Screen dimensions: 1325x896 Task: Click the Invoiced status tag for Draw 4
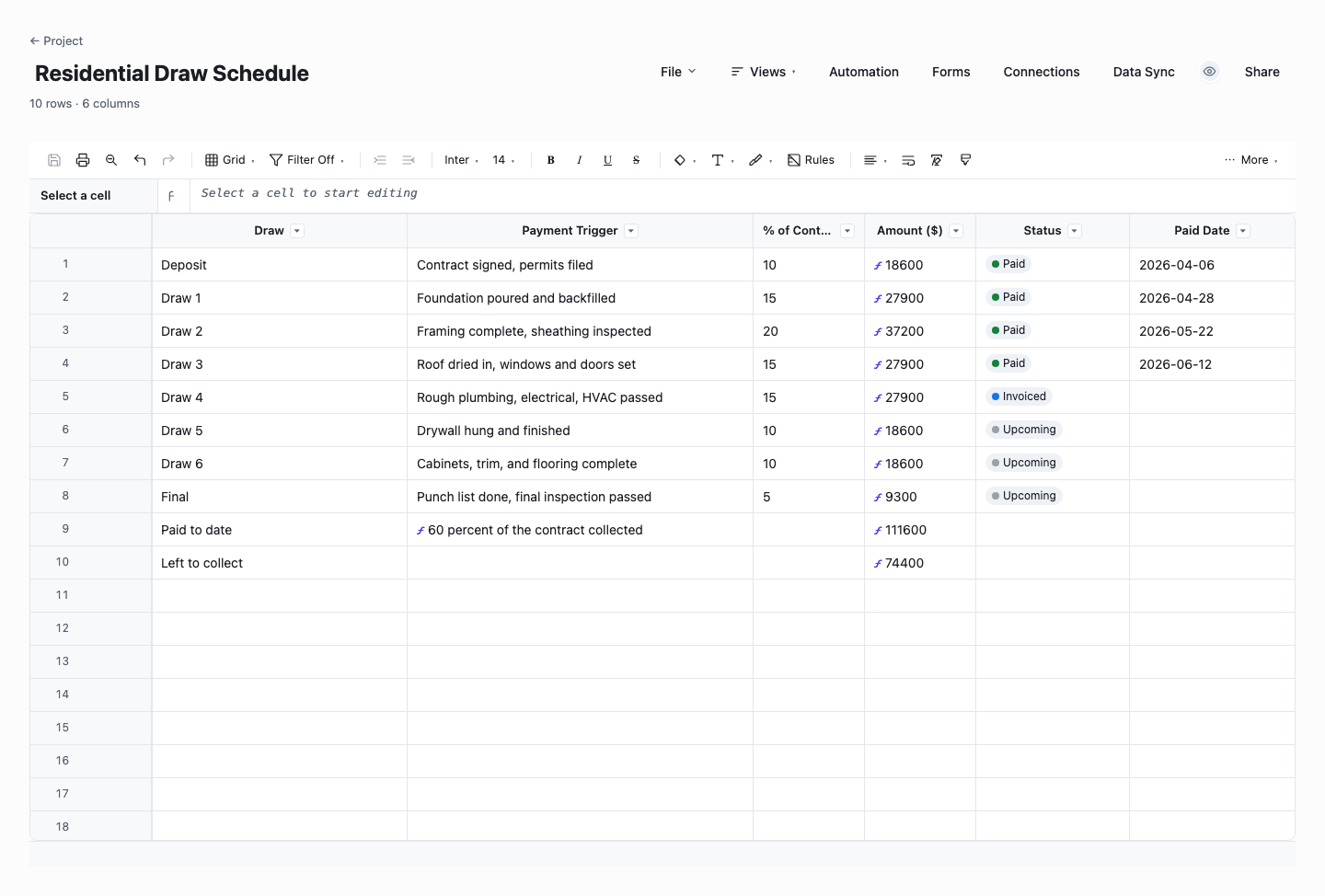click(x=1019, y=396)
